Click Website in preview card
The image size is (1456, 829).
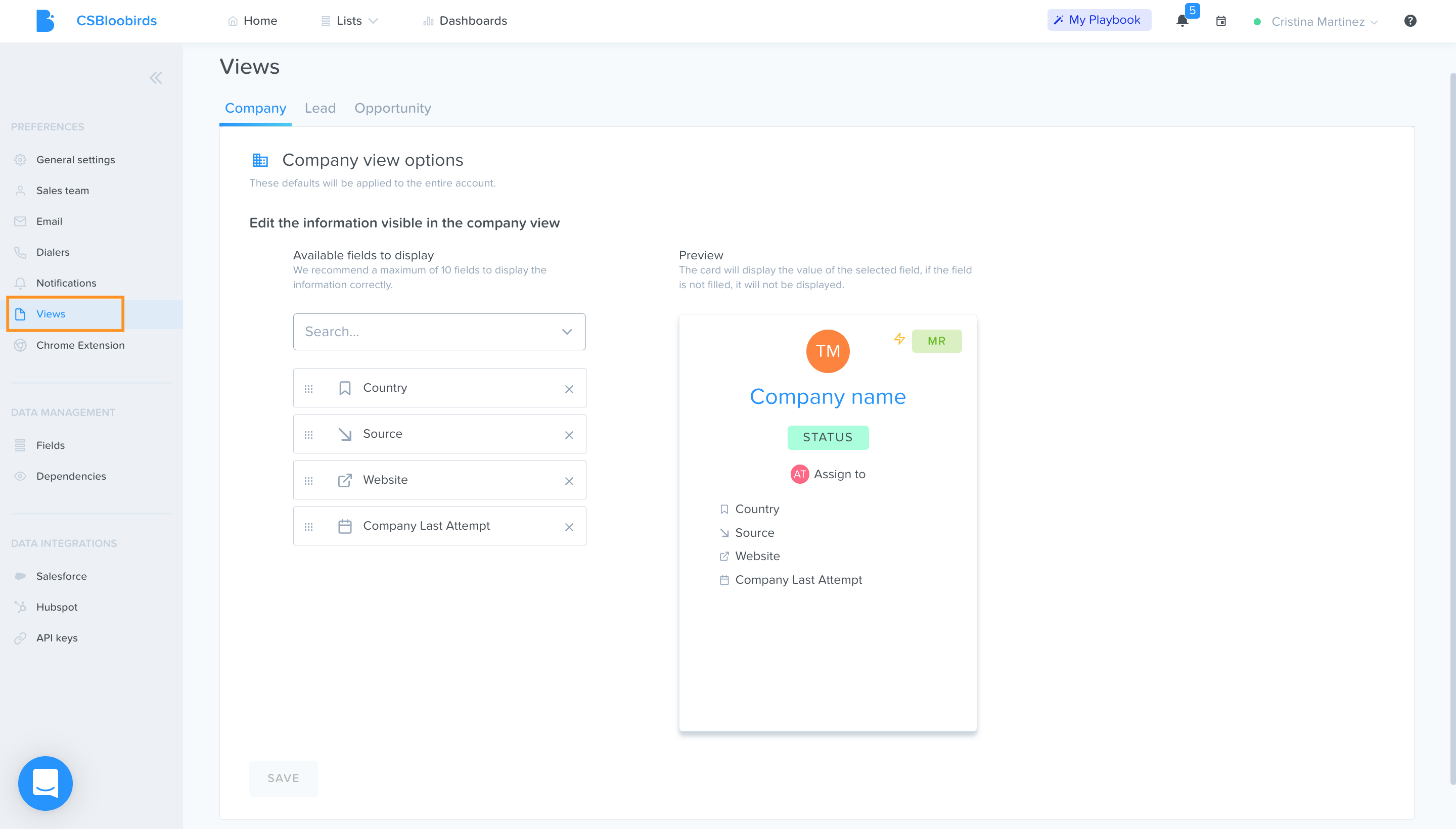[757, 556]
